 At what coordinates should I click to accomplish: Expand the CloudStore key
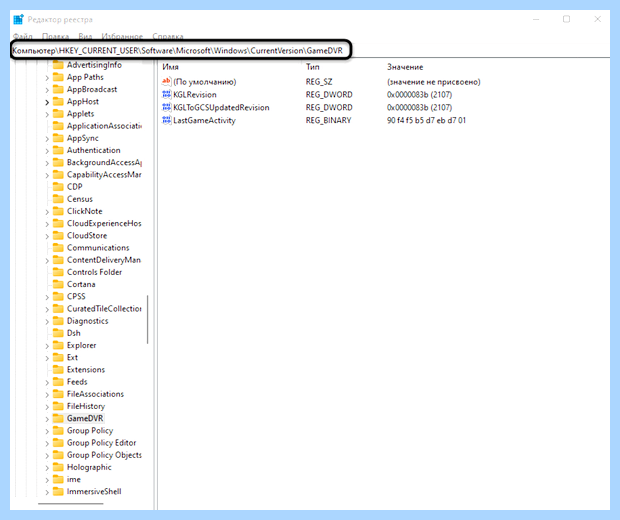pos(47,236)
